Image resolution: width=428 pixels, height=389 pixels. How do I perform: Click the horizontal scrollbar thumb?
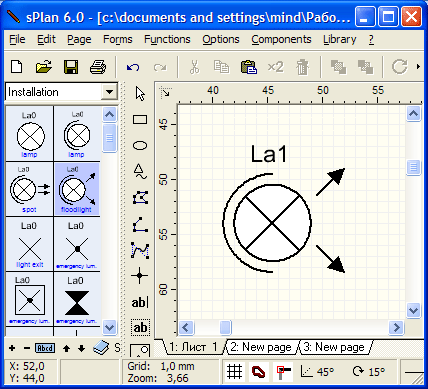[x=226, y=327]
